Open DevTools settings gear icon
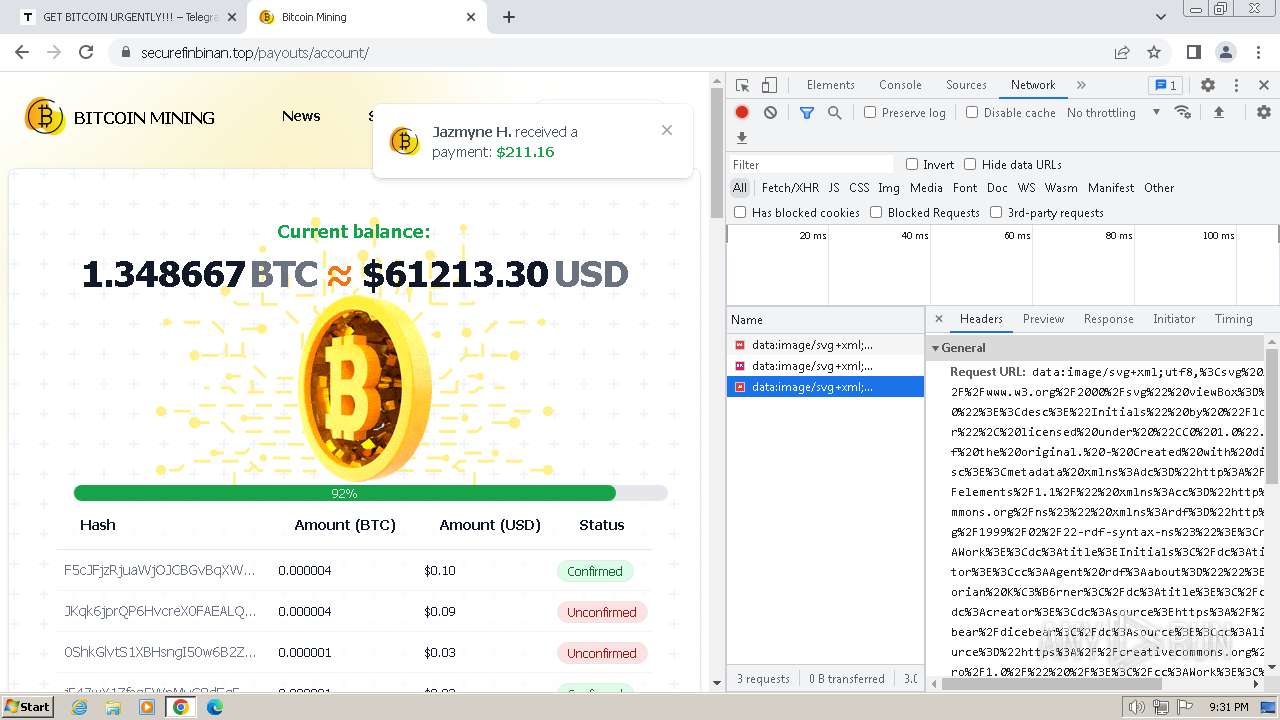Screen dimensions: 1280x720 point(1208,85)
